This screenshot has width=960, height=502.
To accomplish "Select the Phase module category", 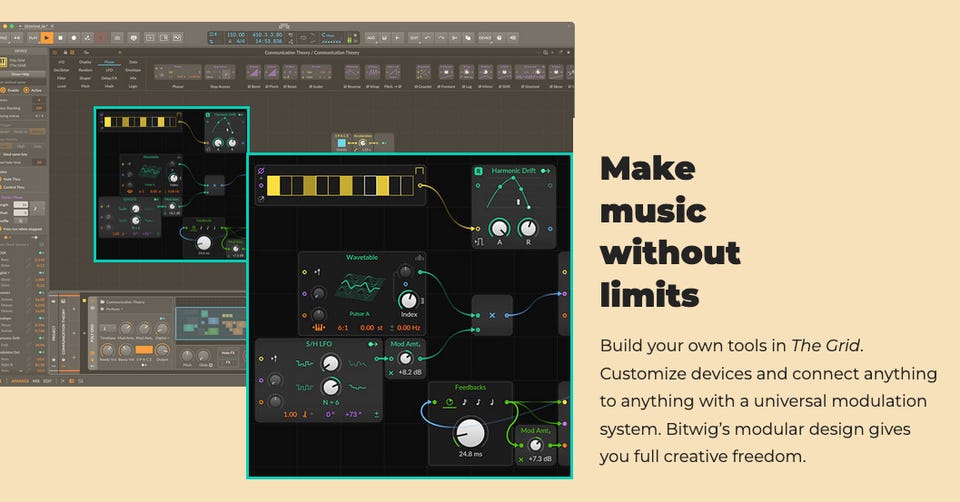I will 109,62.
